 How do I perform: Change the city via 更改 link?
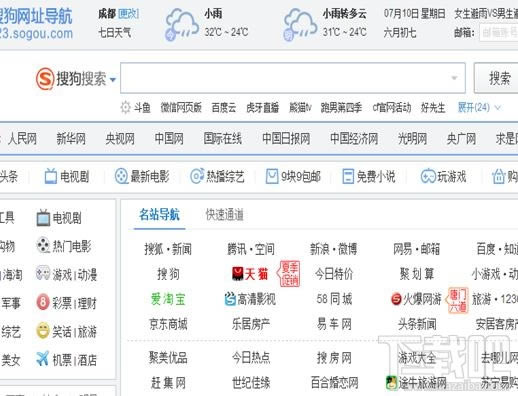click(x=128, y=14)
